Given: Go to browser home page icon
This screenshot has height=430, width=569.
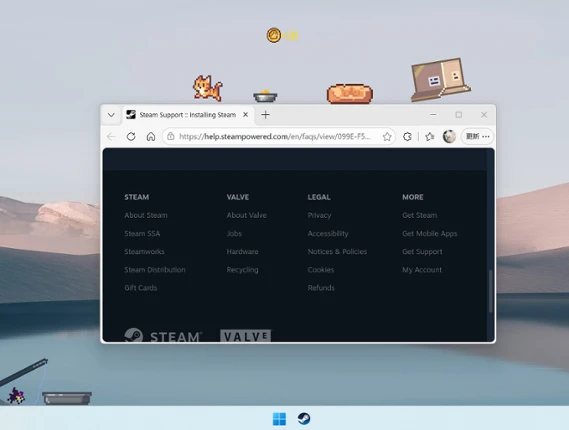Looking at the screenshot, I should tap(151, 136).
